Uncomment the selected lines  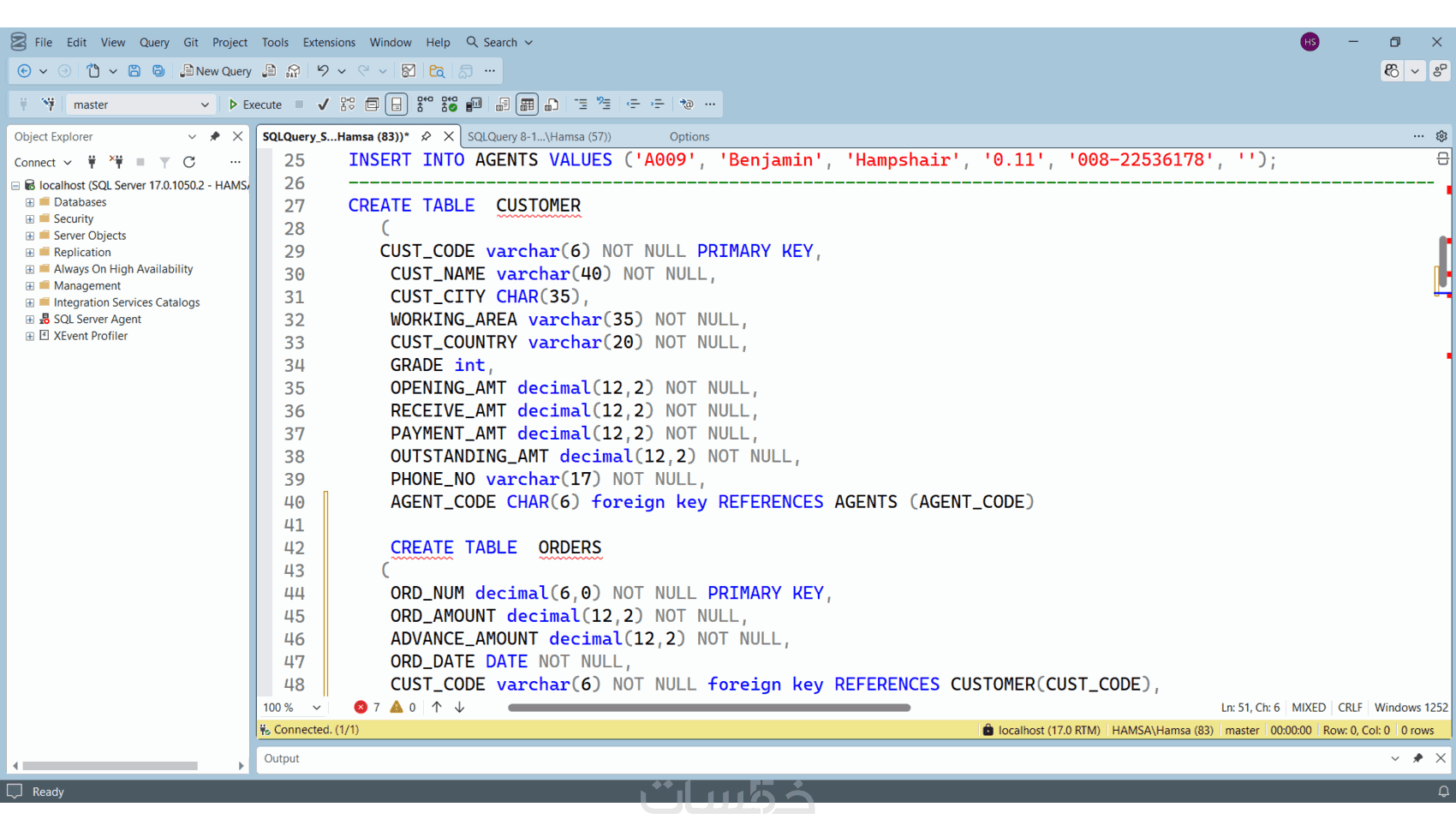(605, 105)
